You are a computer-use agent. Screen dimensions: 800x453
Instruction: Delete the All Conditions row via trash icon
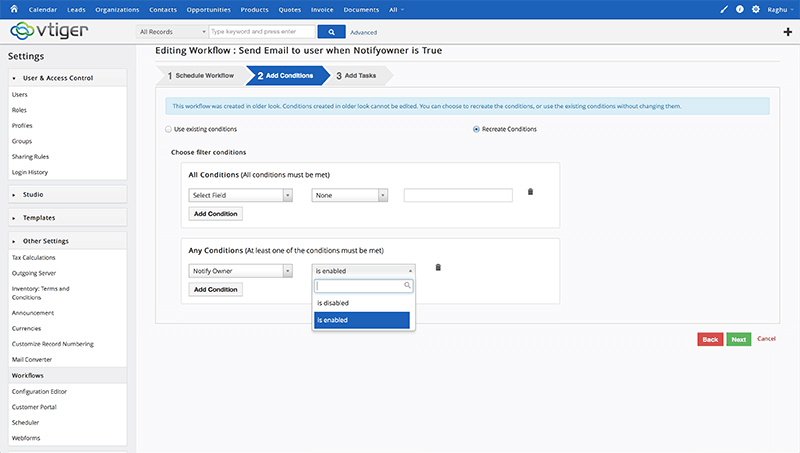click(x=530, y=192)
